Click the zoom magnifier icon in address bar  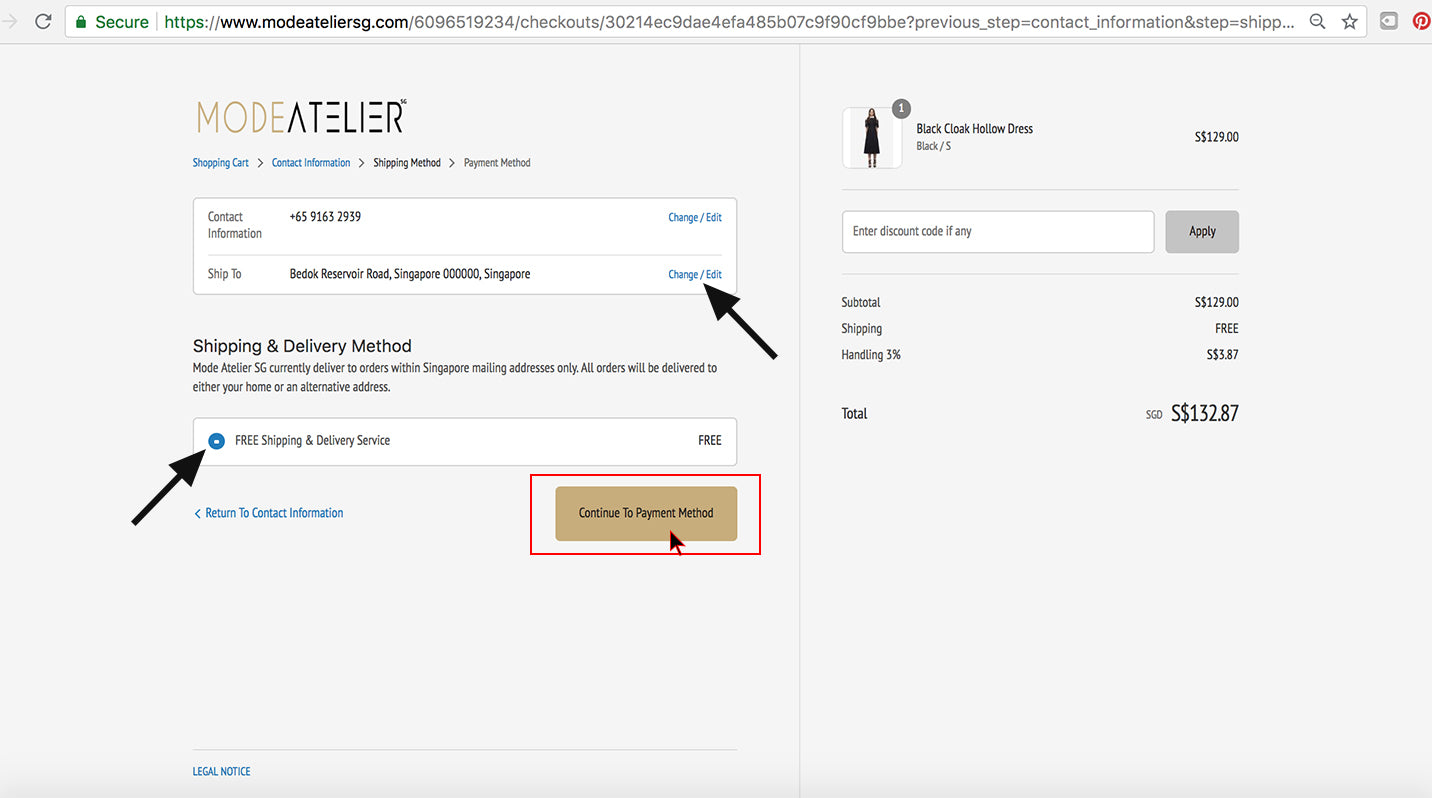point(1318,21)
